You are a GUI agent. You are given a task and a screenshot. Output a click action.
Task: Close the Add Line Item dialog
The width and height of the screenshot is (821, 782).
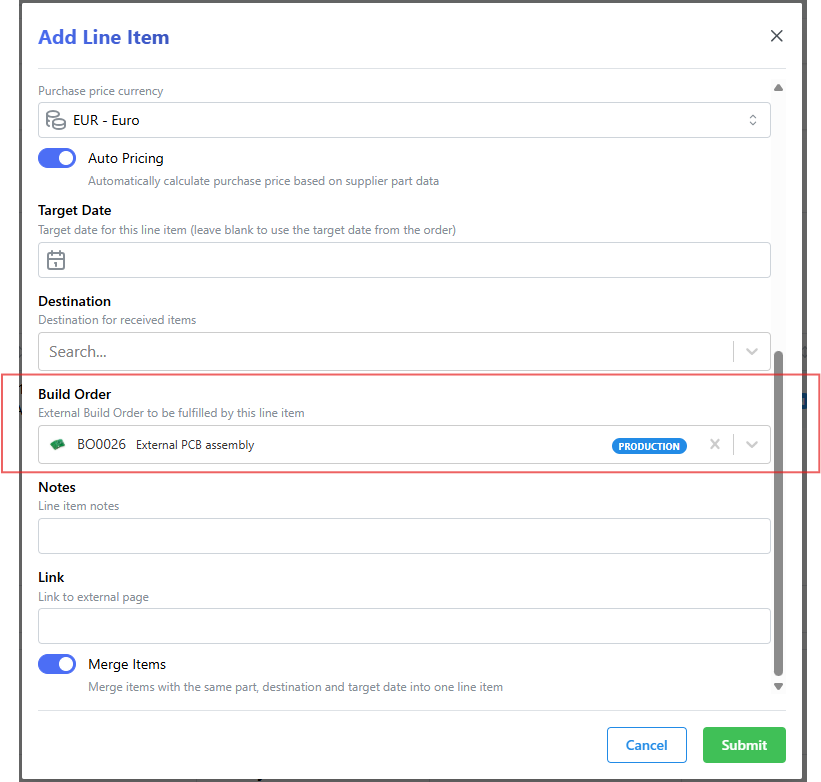click(x=777, y=35)
